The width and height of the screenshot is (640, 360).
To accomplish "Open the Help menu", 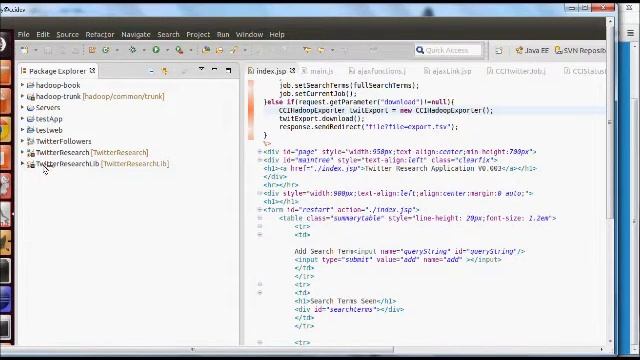I will [x=277, y=34].
